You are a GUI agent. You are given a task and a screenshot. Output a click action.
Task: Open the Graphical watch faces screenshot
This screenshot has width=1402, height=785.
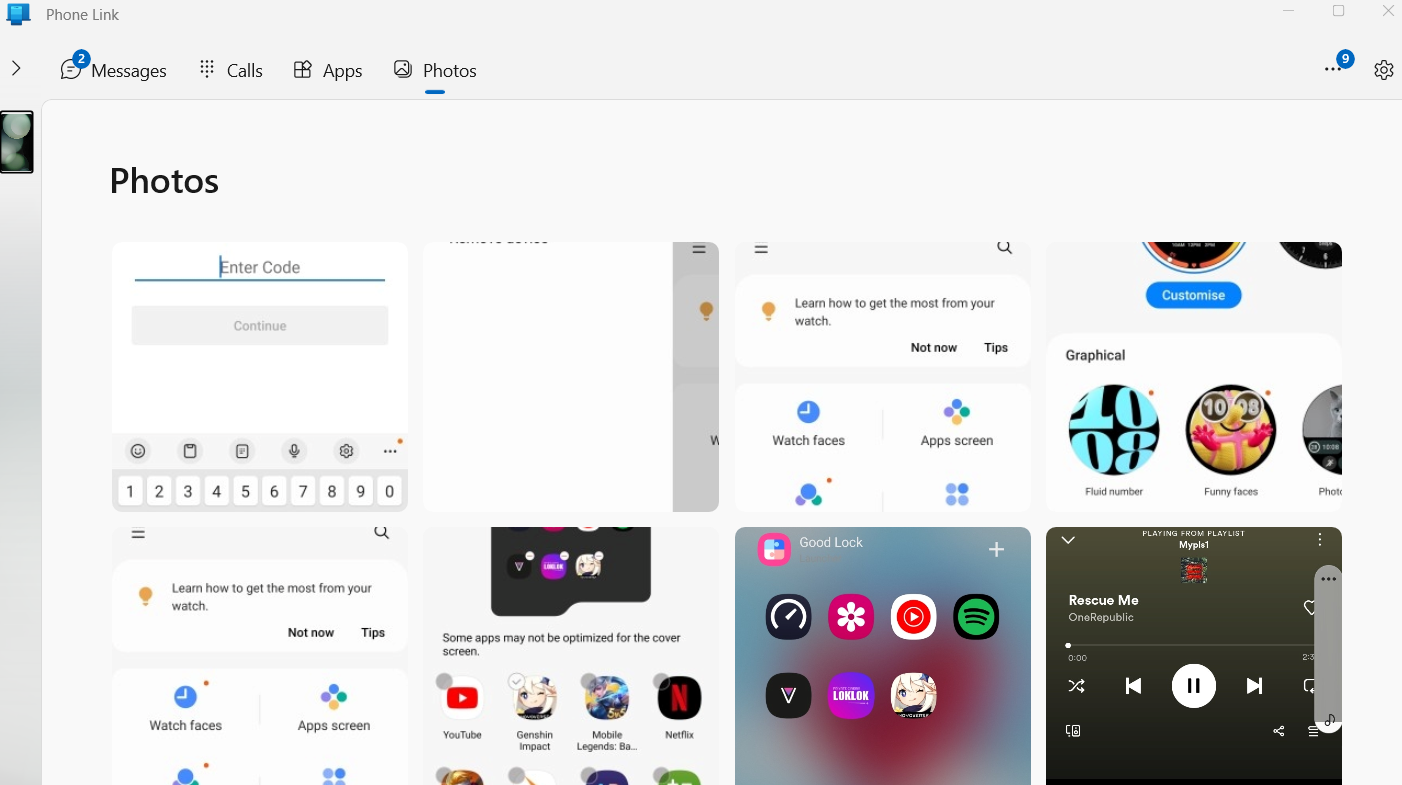click(1193, 377)
